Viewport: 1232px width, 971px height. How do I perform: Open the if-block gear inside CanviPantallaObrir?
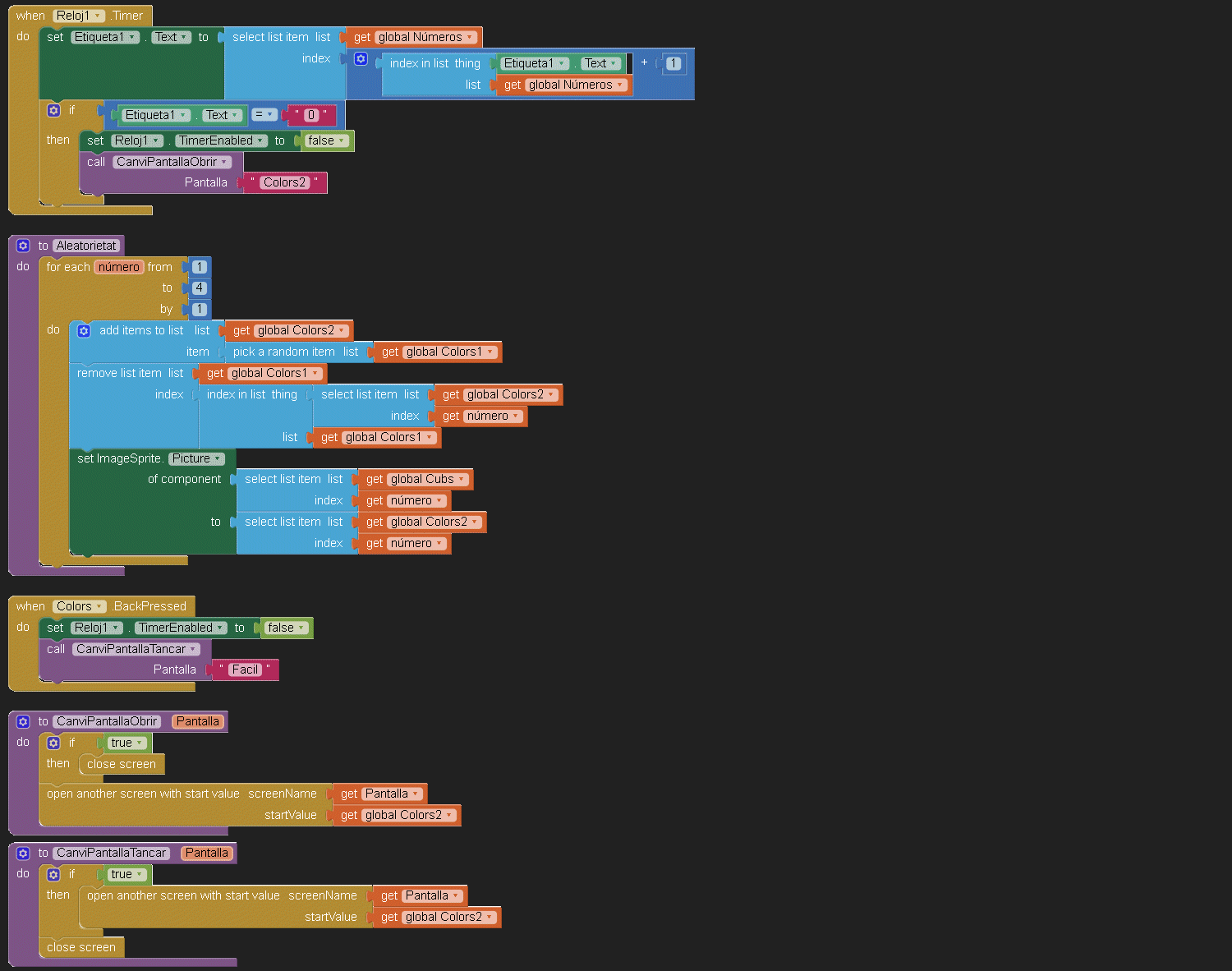[54, 743]
